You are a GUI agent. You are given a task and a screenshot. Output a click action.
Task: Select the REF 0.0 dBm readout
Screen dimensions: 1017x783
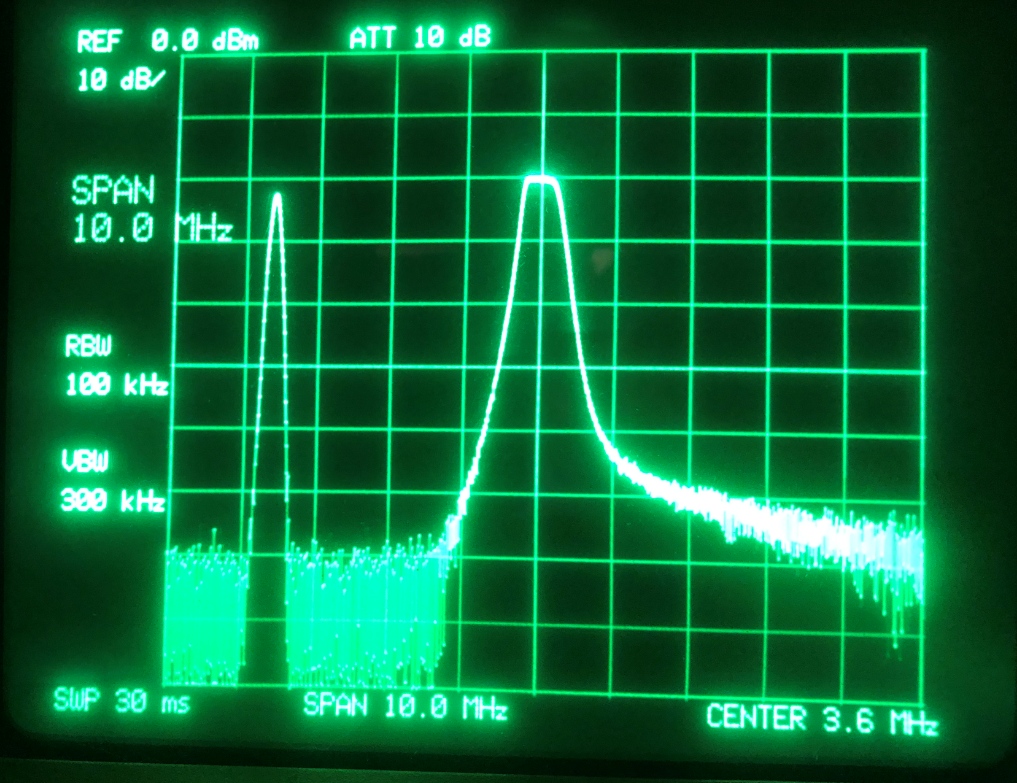coord(168,42)
